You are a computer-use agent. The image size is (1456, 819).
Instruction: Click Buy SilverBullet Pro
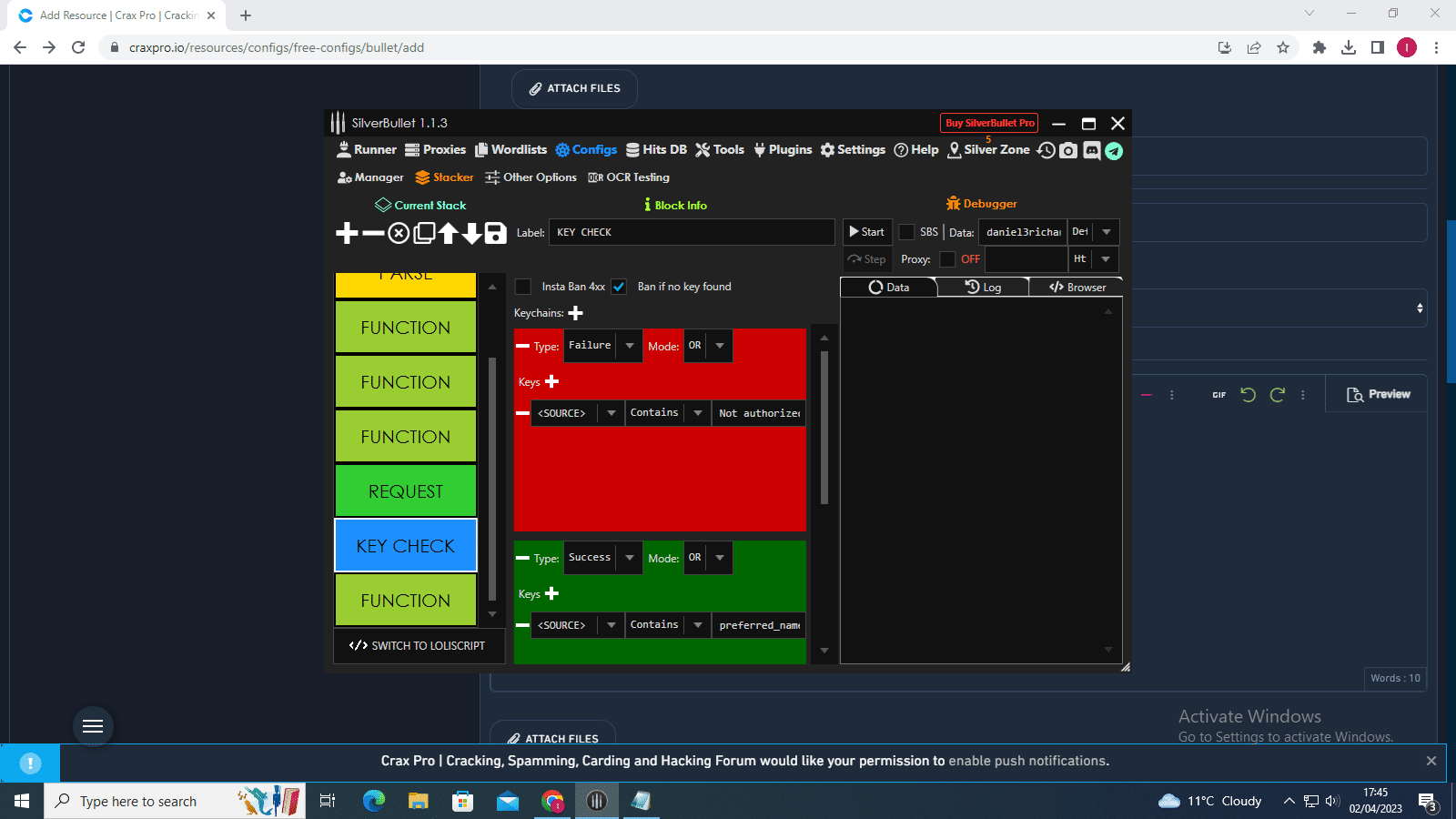pyautogui.click(x=989, y=123)
